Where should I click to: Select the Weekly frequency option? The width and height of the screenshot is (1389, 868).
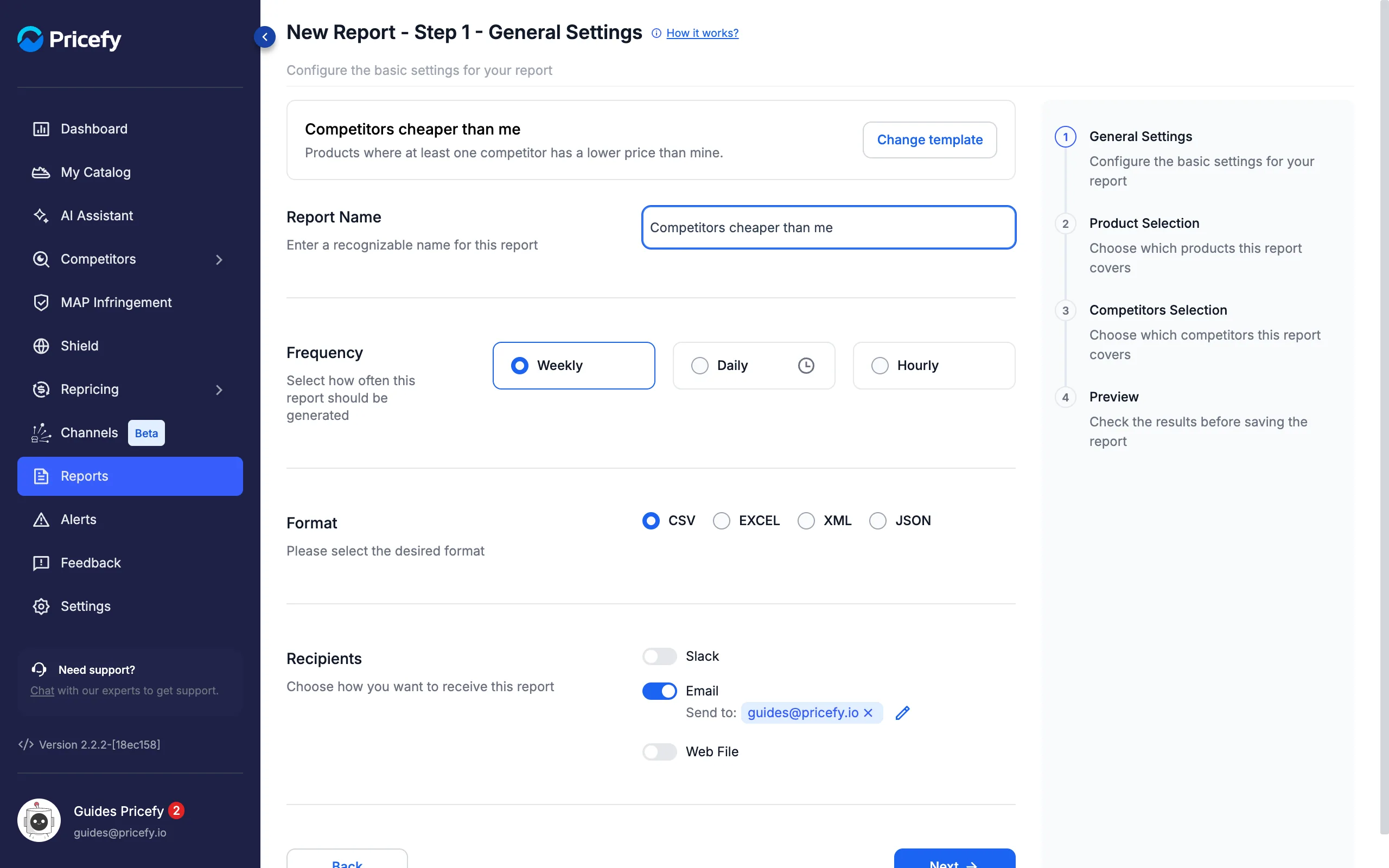[574, 366]
